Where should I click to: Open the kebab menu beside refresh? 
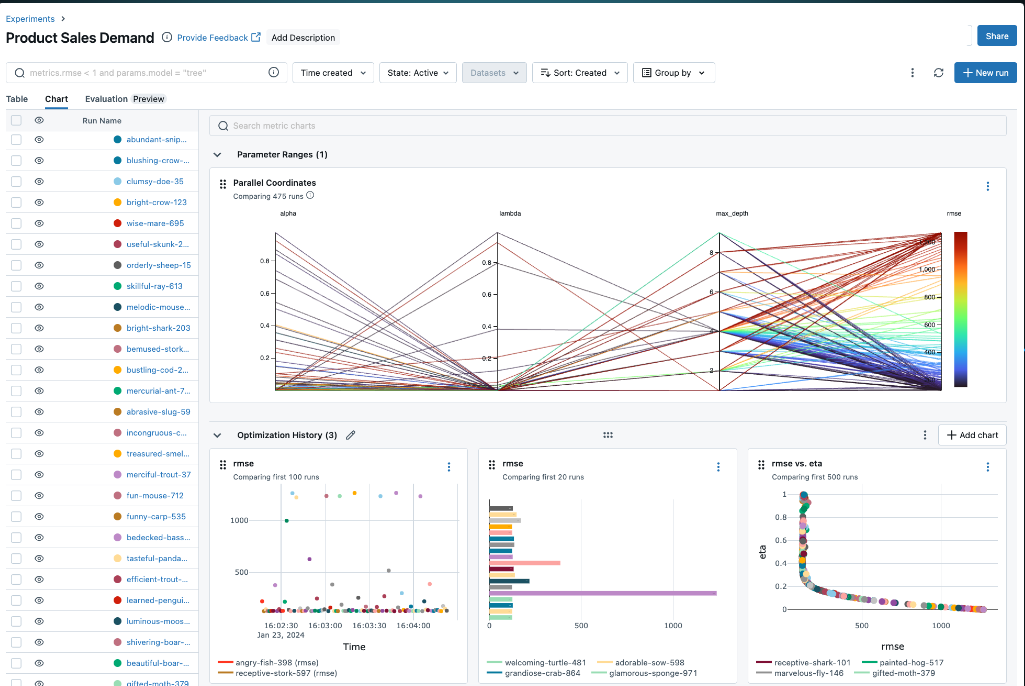point(913,73)
